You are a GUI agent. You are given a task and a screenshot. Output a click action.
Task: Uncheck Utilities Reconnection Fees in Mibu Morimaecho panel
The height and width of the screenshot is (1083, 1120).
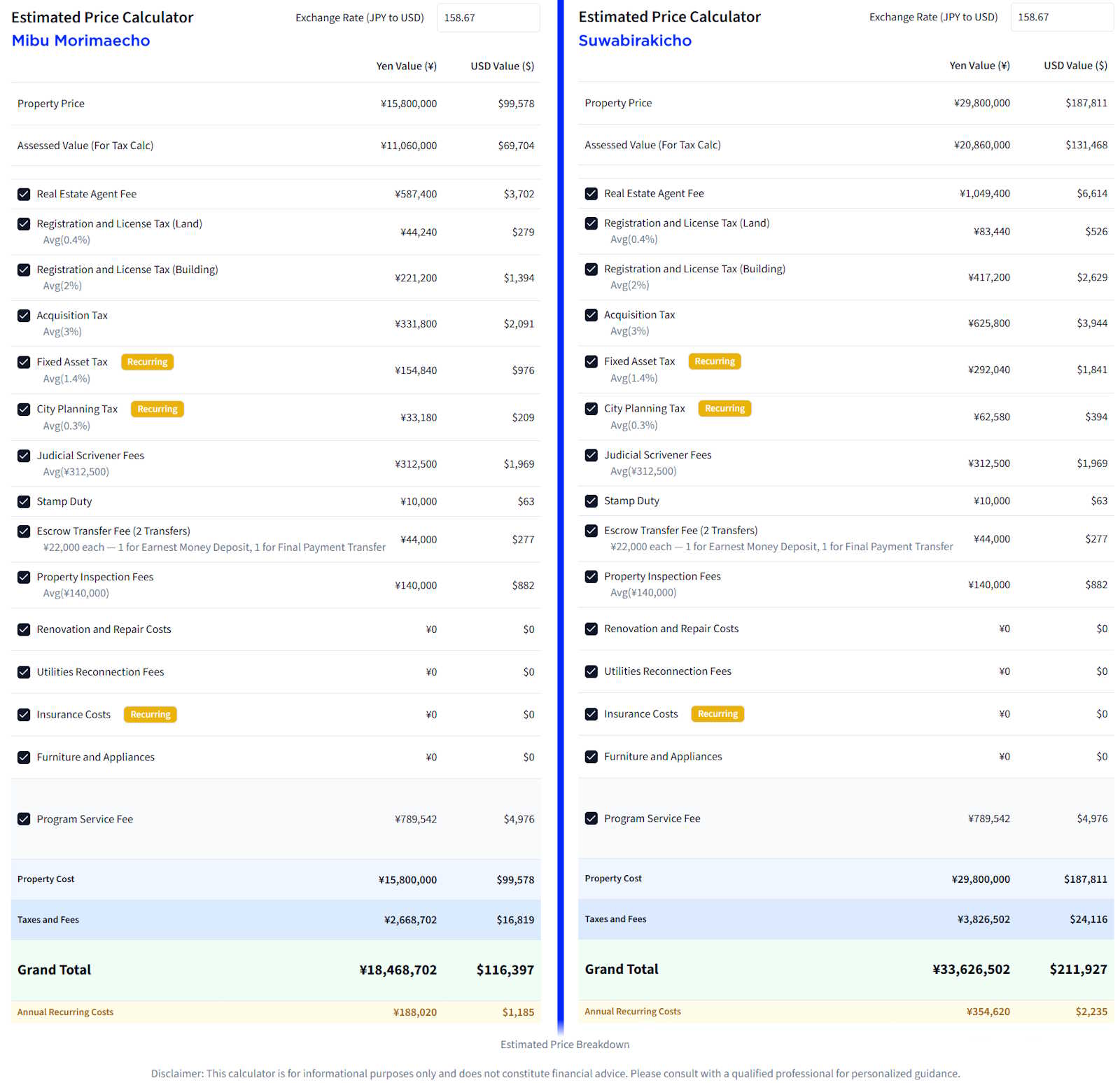click(24, 672)
